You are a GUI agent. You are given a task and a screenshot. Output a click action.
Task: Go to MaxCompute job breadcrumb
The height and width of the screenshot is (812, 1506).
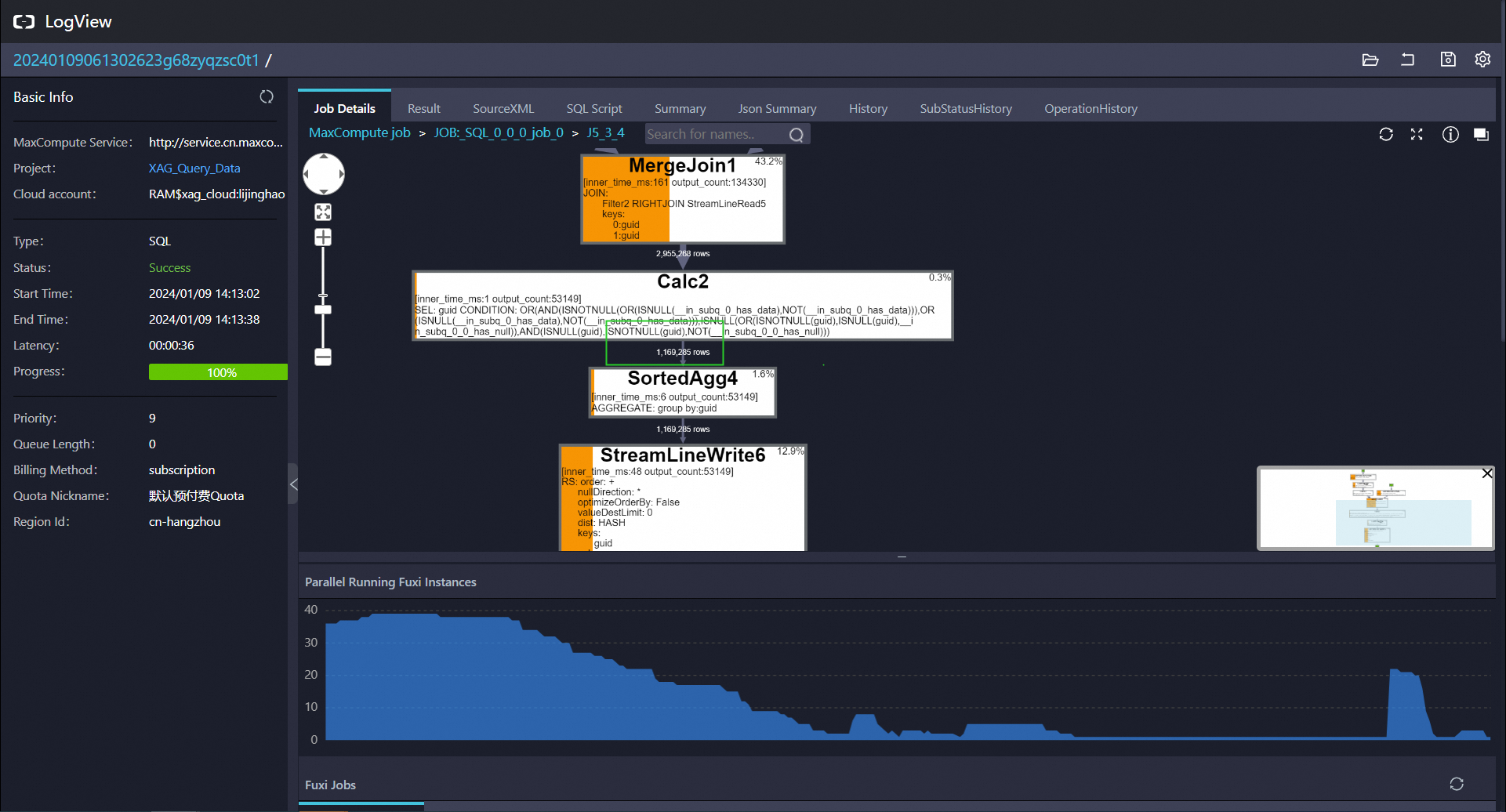pos(359,132)
